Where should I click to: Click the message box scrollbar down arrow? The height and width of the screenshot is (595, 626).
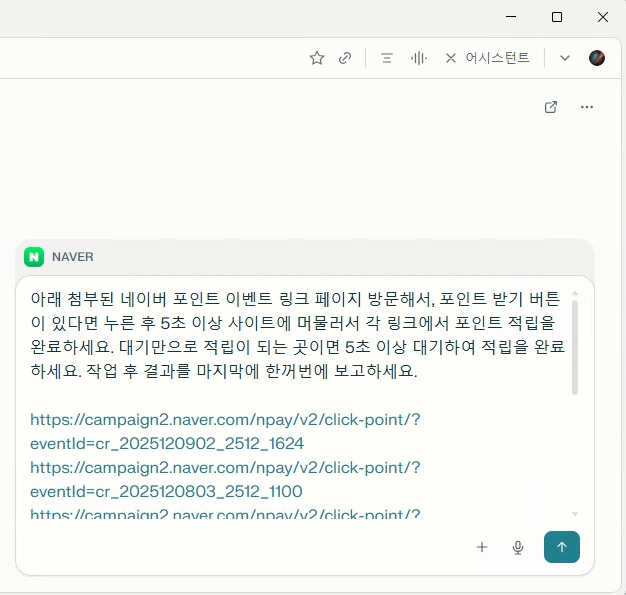[x=575, y=513]
